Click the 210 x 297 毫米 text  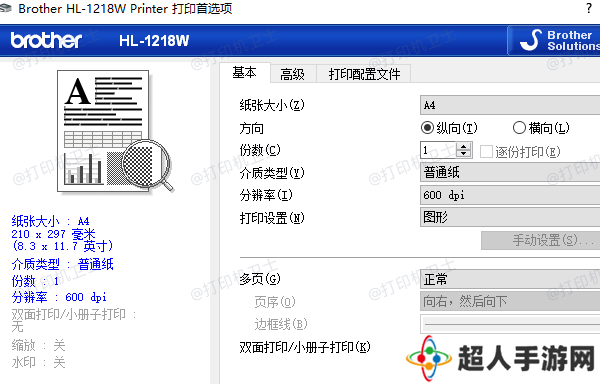point(53,234)
